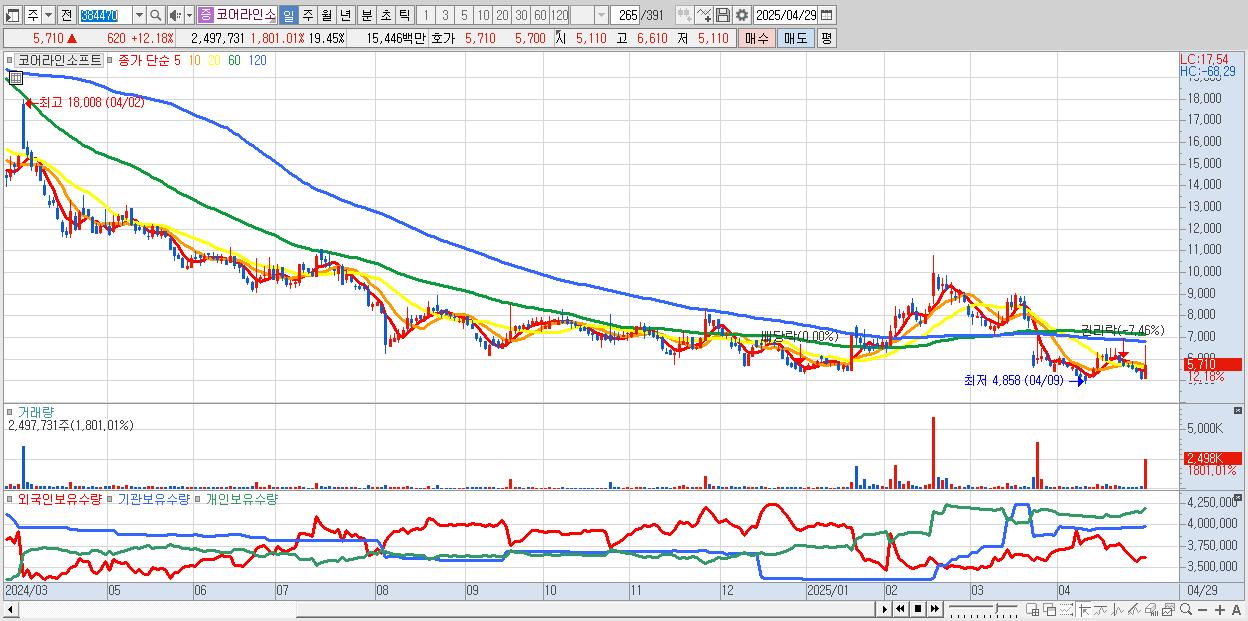Click the speaker sound icon in toolbar
The image size is (1248, 621).
point(175,16)
